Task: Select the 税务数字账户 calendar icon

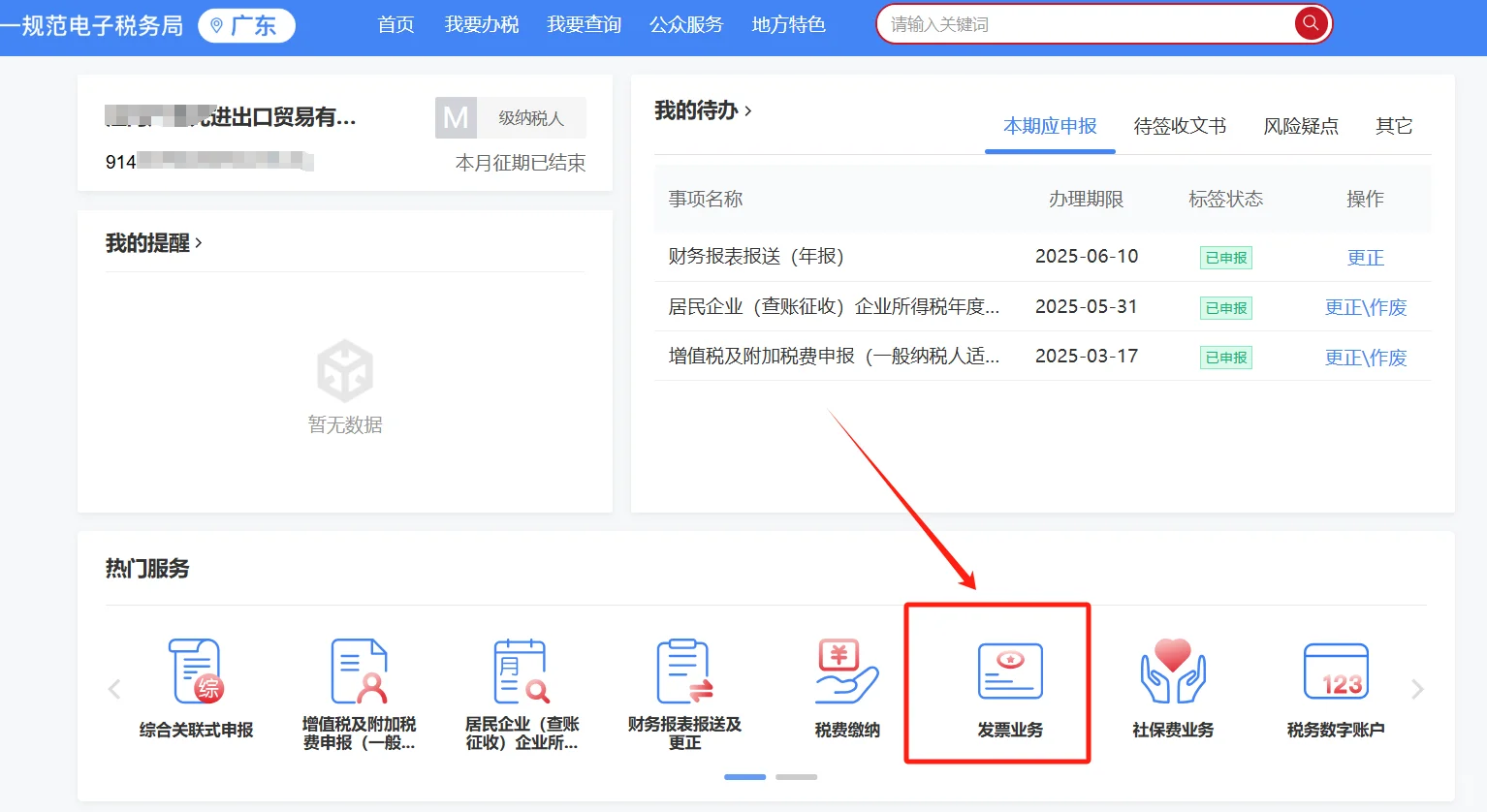Action: click(1337, 671)
